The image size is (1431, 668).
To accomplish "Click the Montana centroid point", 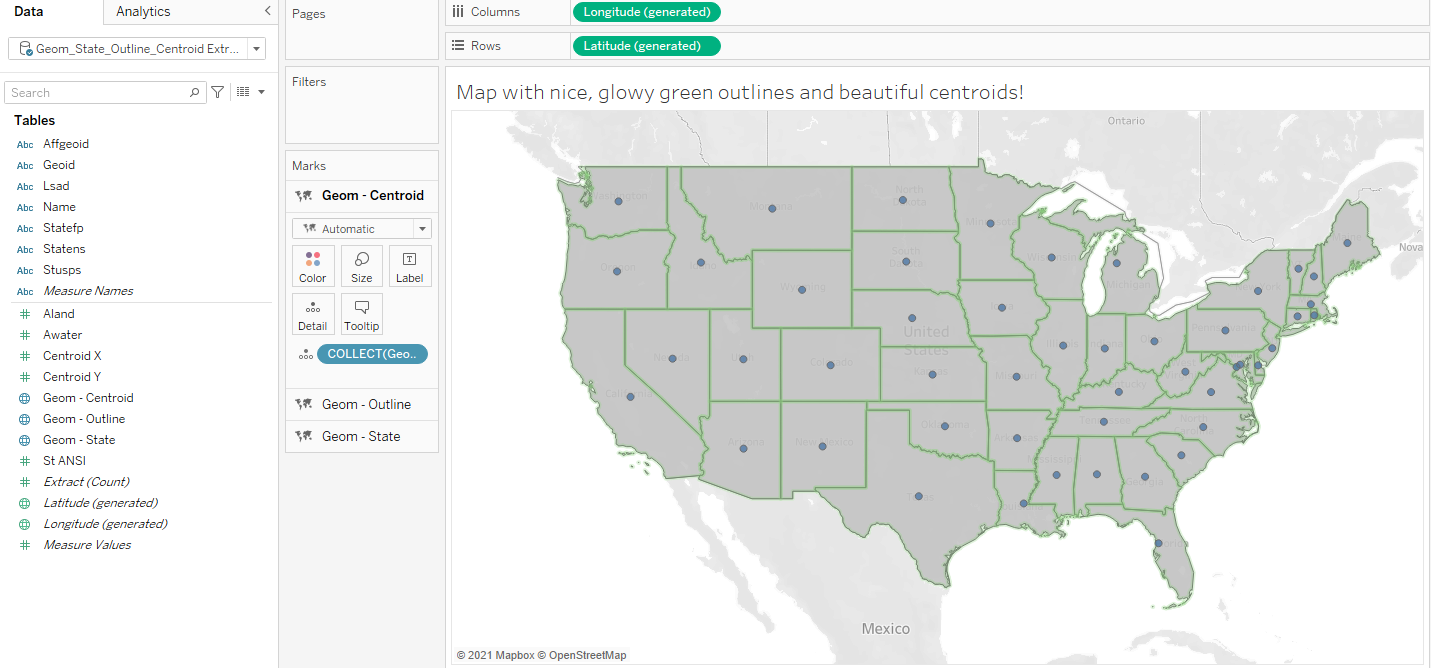I will (772, 209).
